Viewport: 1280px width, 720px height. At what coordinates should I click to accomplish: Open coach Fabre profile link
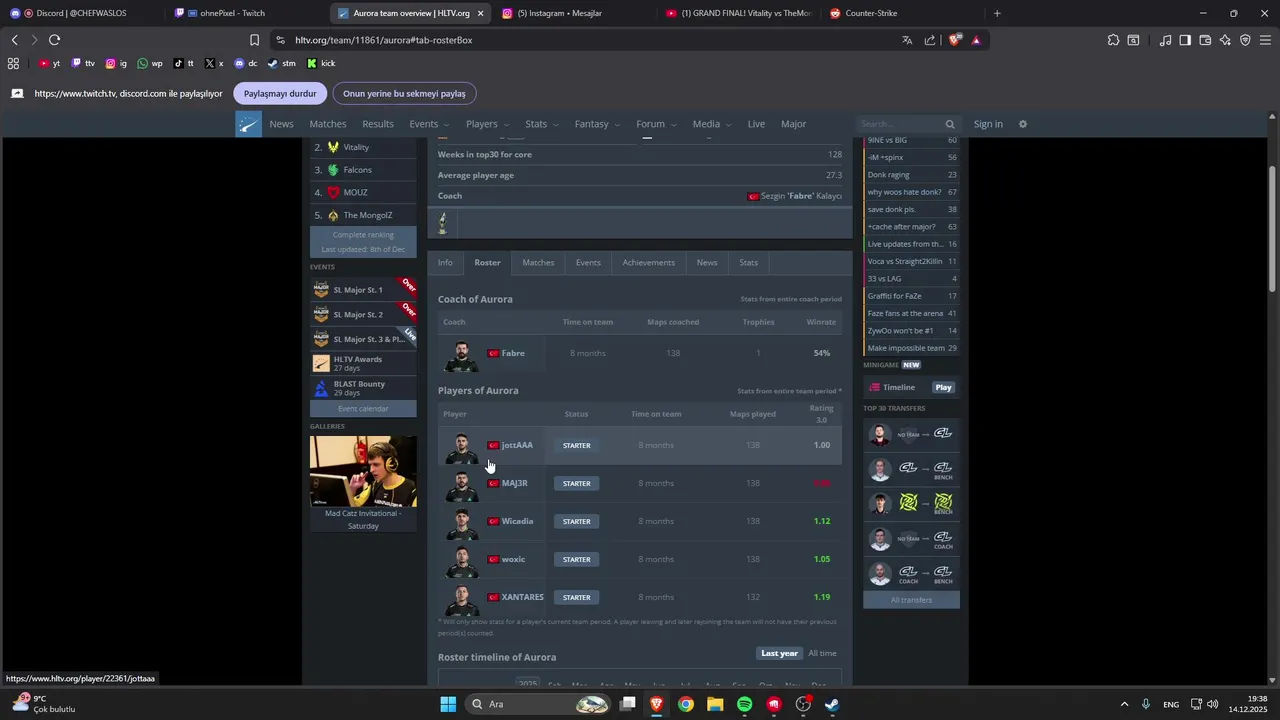tap(513, 353)
